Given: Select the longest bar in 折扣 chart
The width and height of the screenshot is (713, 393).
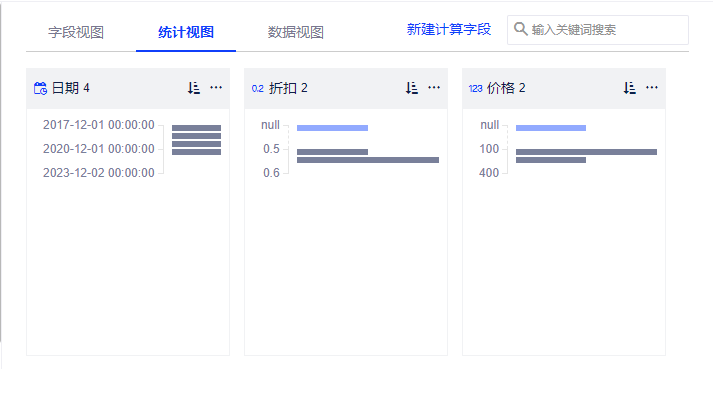Looking at the screenshot, I should [x=368, y=160].
